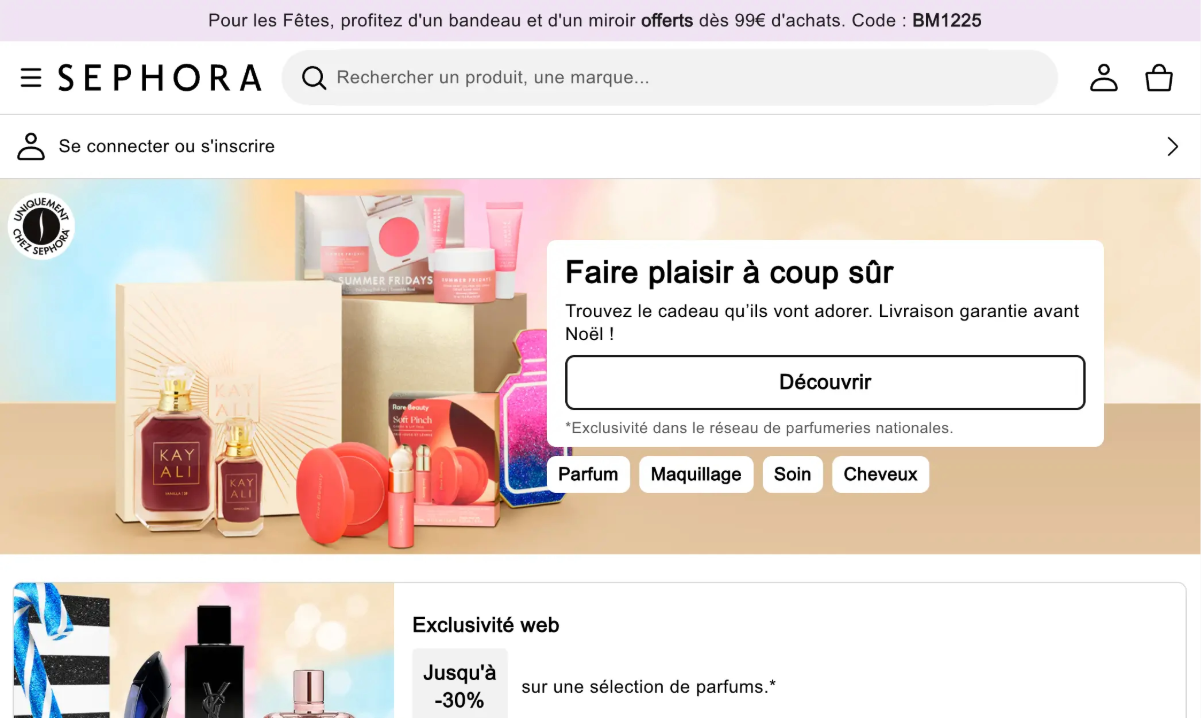This screenshot has width=1201, height=718.
Task: Click Se connecter ou s'inscrire link
Action: 167,146
